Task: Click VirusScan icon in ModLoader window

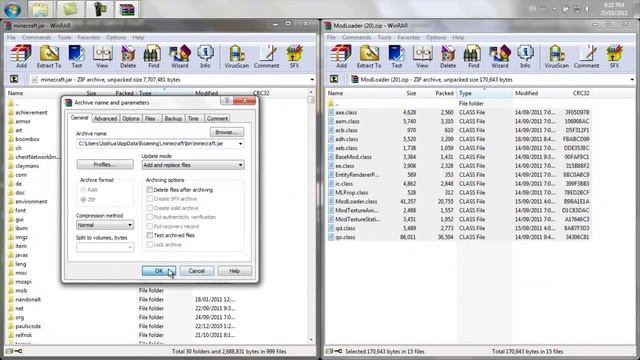Action: 556,56
